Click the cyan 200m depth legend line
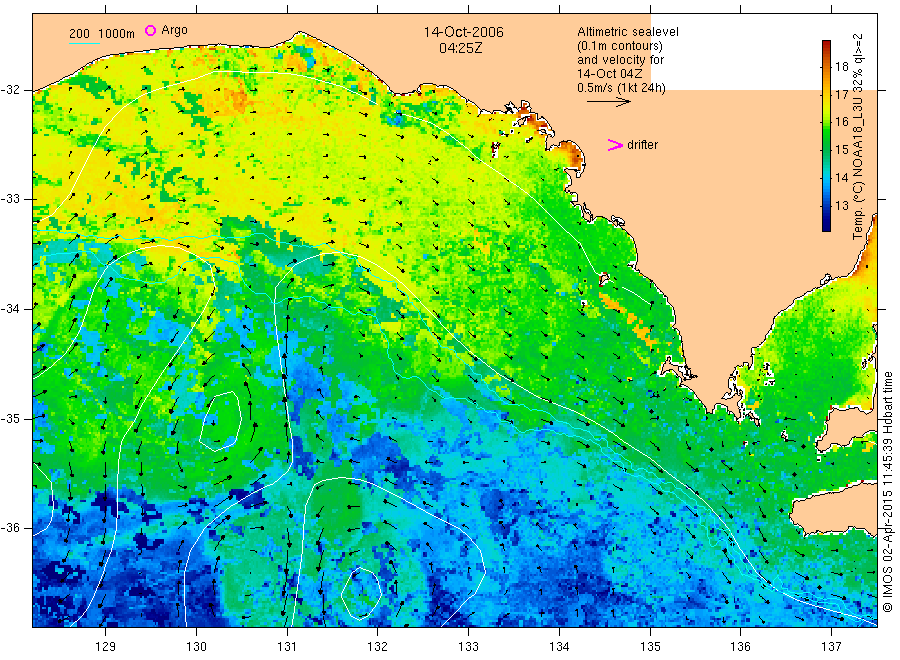Screen dimensions: 900x660 point(84,42)
